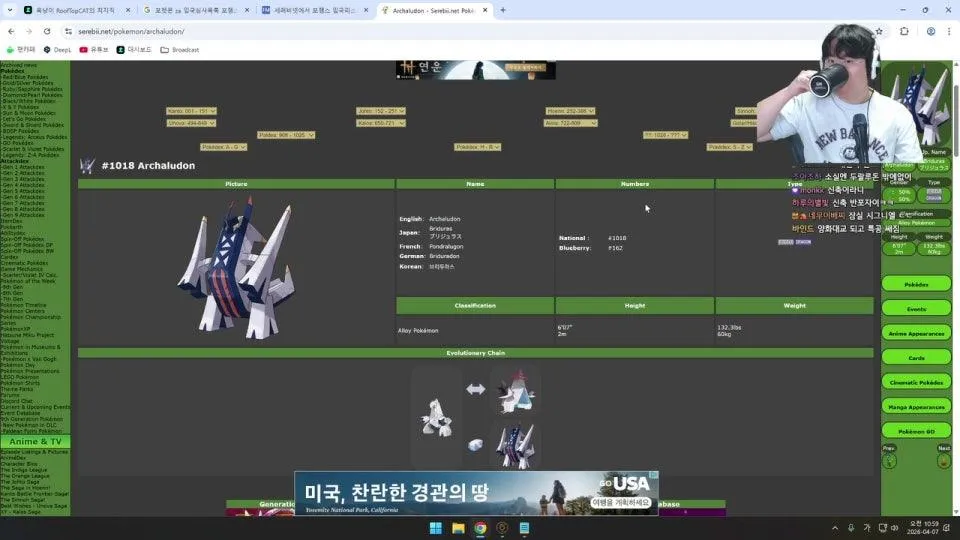Open the DeepL bookmark
The image size is (960, 540).
click(57, 50)
